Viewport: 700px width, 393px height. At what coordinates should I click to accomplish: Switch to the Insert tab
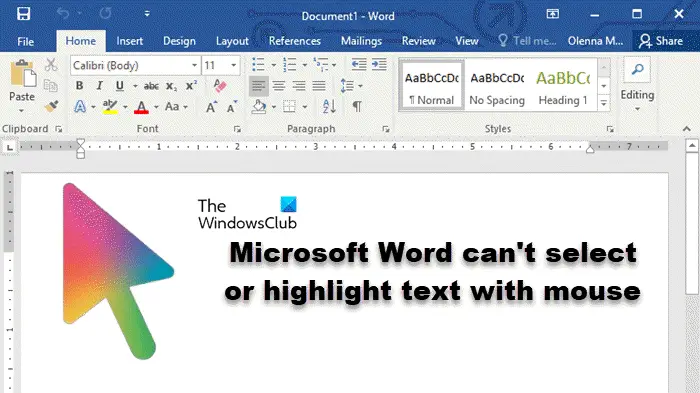[129, 41]
